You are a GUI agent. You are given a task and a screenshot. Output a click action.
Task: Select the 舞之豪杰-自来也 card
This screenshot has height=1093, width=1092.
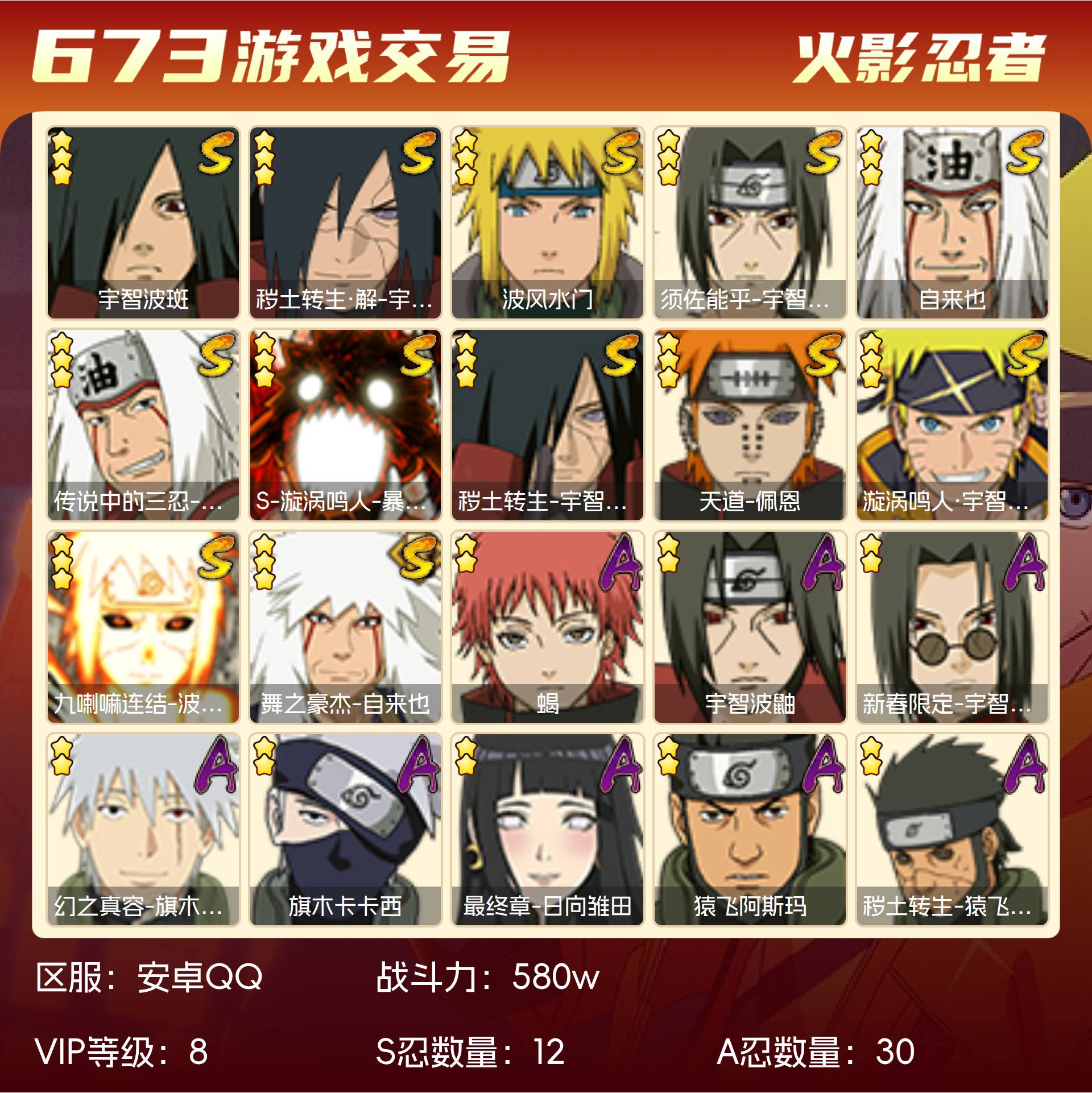click(x=345, y=627)
